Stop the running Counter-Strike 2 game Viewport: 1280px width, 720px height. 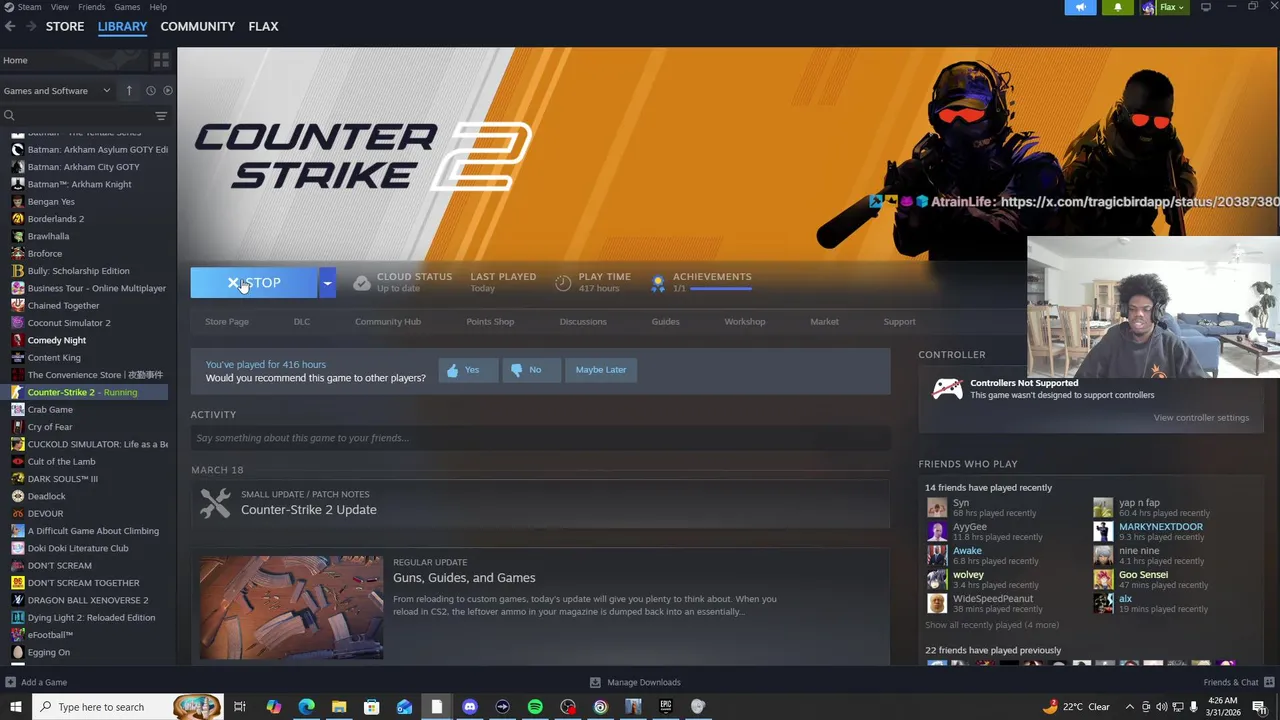click(254, 283)
